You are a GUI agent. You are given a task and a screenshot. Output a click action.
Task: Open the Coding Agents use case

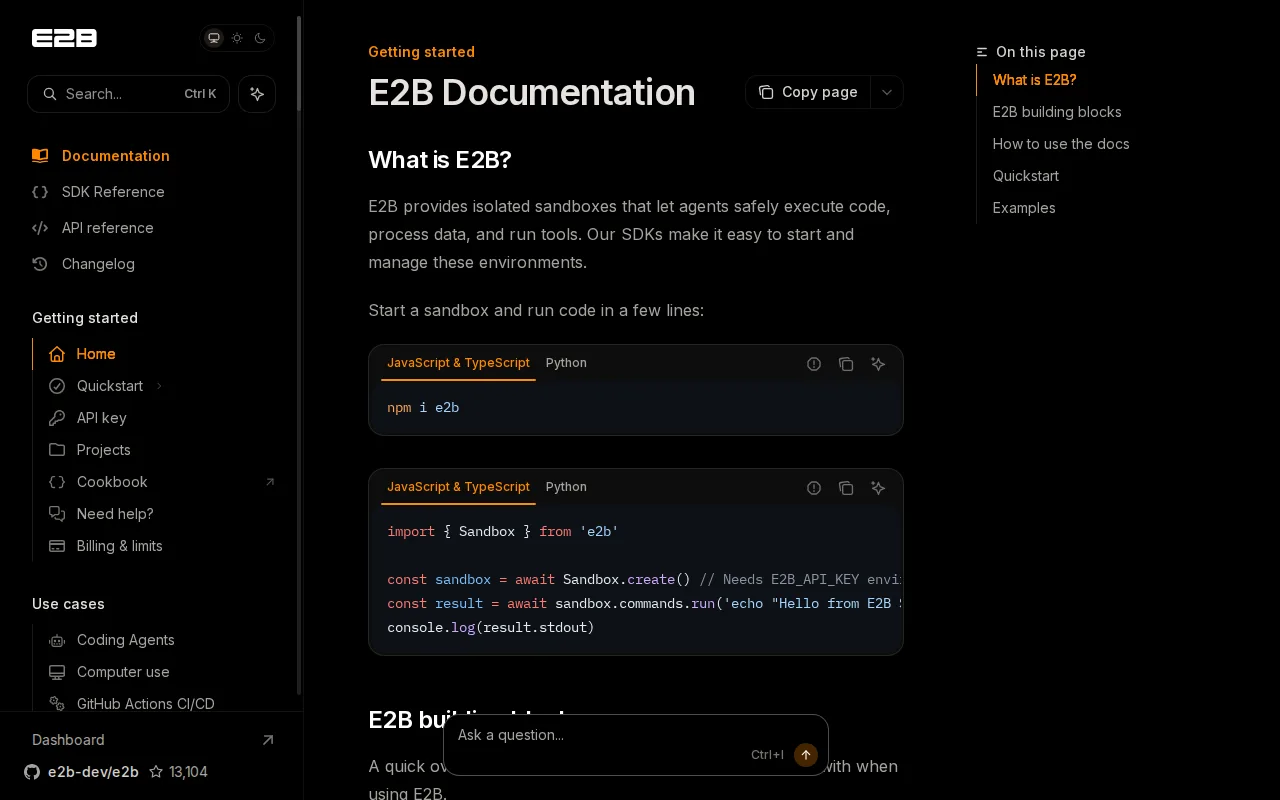click(x=126, y=640)
